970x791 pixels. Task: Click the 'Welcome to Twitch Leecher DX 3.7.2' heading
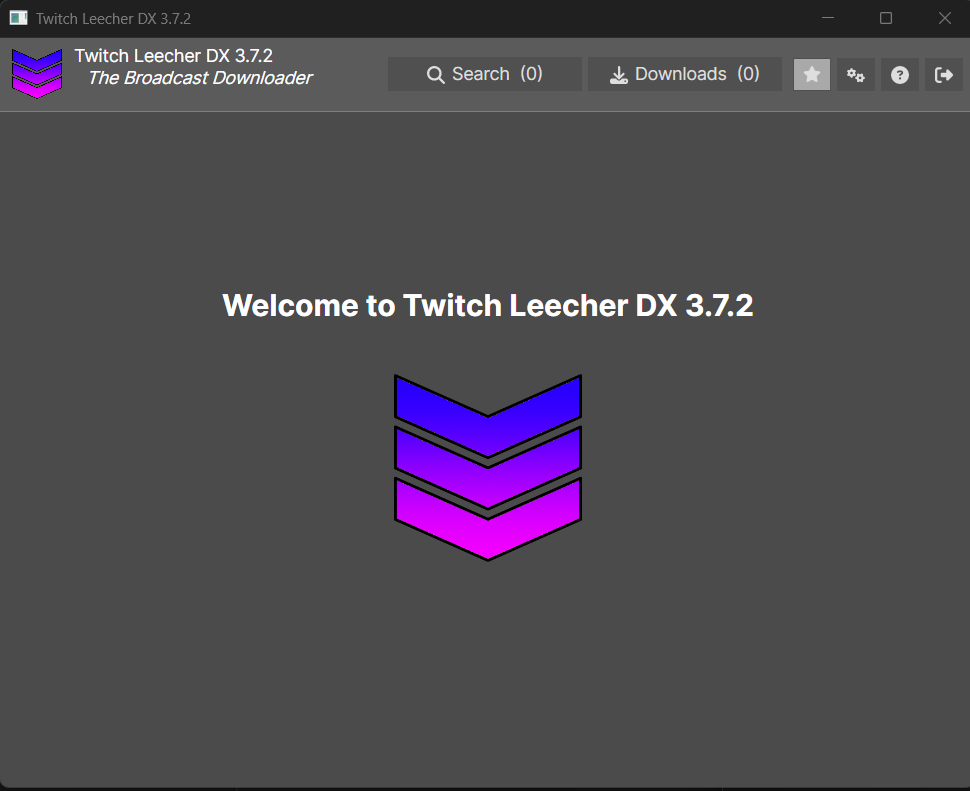coord(487,306)
